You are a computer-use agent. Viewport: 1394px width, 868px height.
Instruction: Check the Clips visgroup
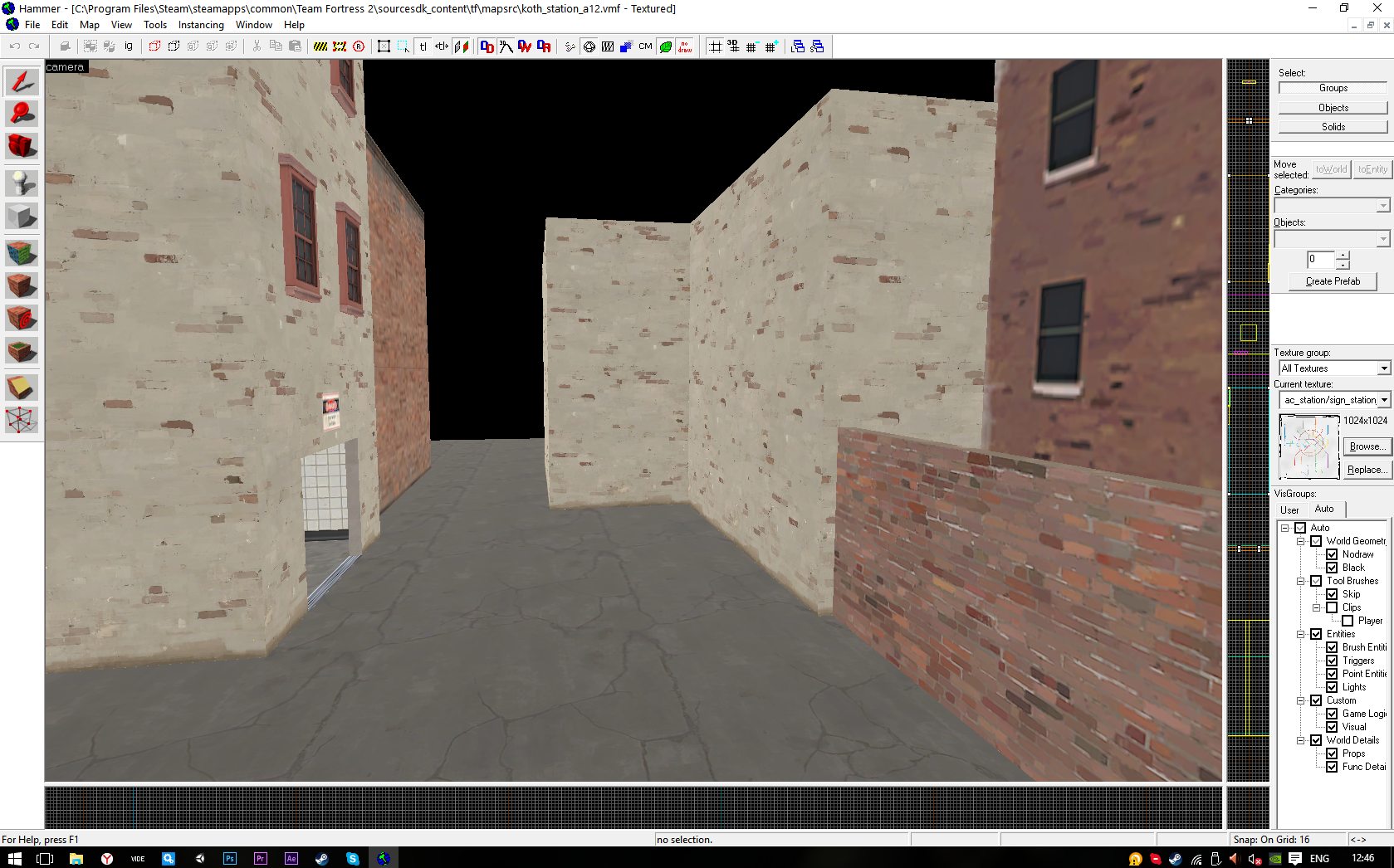click(1332, 607)
